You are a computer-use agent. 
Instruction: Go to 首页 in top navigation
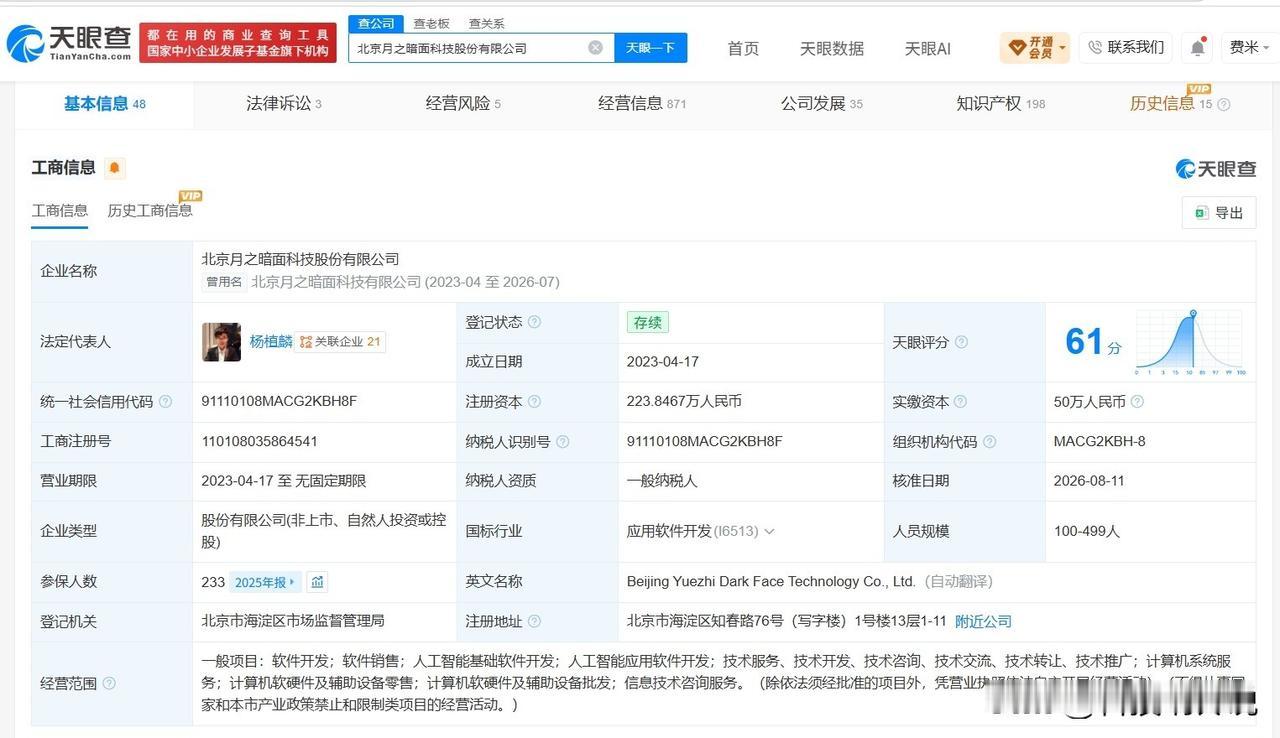[x=743, y=48]
